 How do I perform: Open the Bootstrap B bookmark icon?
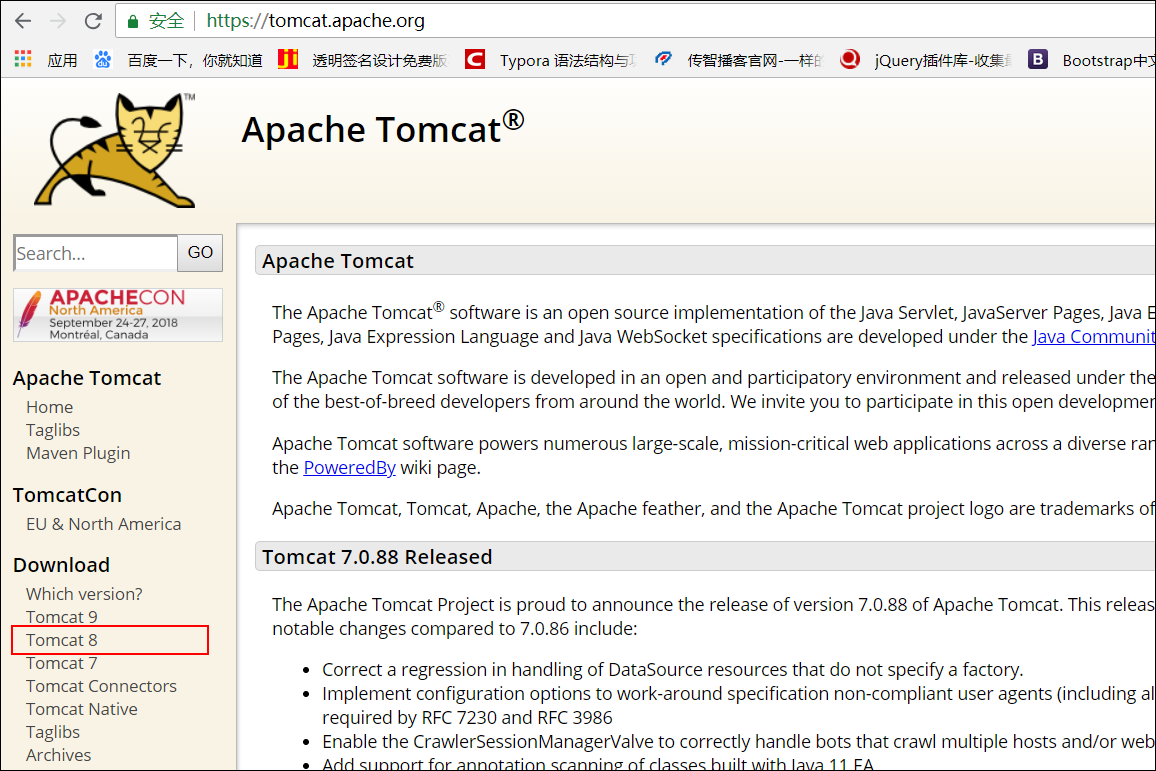(1037, 59)
